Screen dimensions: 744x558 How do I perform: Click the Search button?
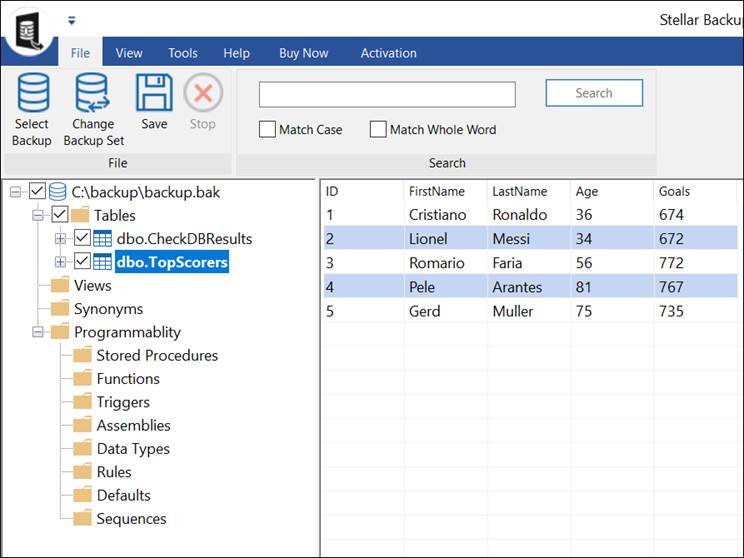593,93
